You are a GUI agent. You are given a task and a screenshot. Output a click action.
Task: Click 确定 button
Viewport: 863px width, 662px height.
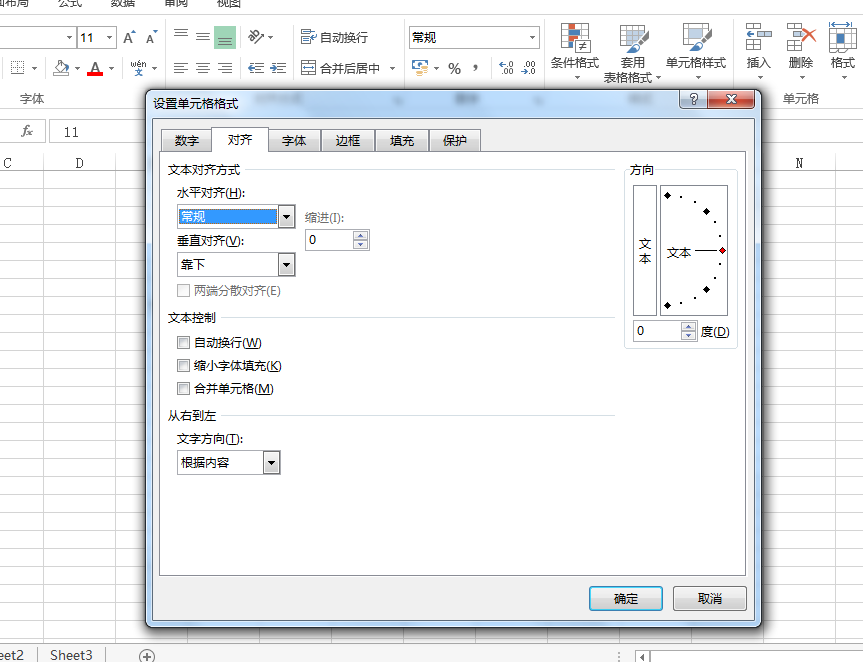point(626,599)
